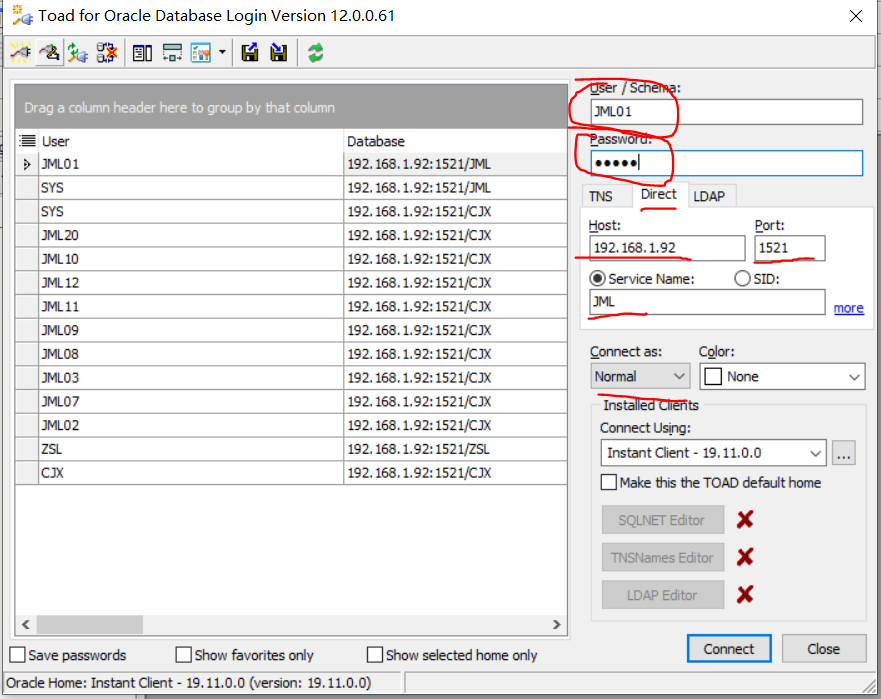Check Show favorites only
Image resolution: width=881 pixels, height=699 pixels.
183,655
